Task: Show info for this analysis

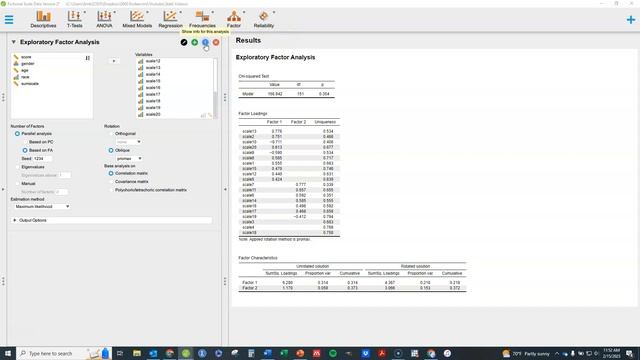Action: pos(205,42)
